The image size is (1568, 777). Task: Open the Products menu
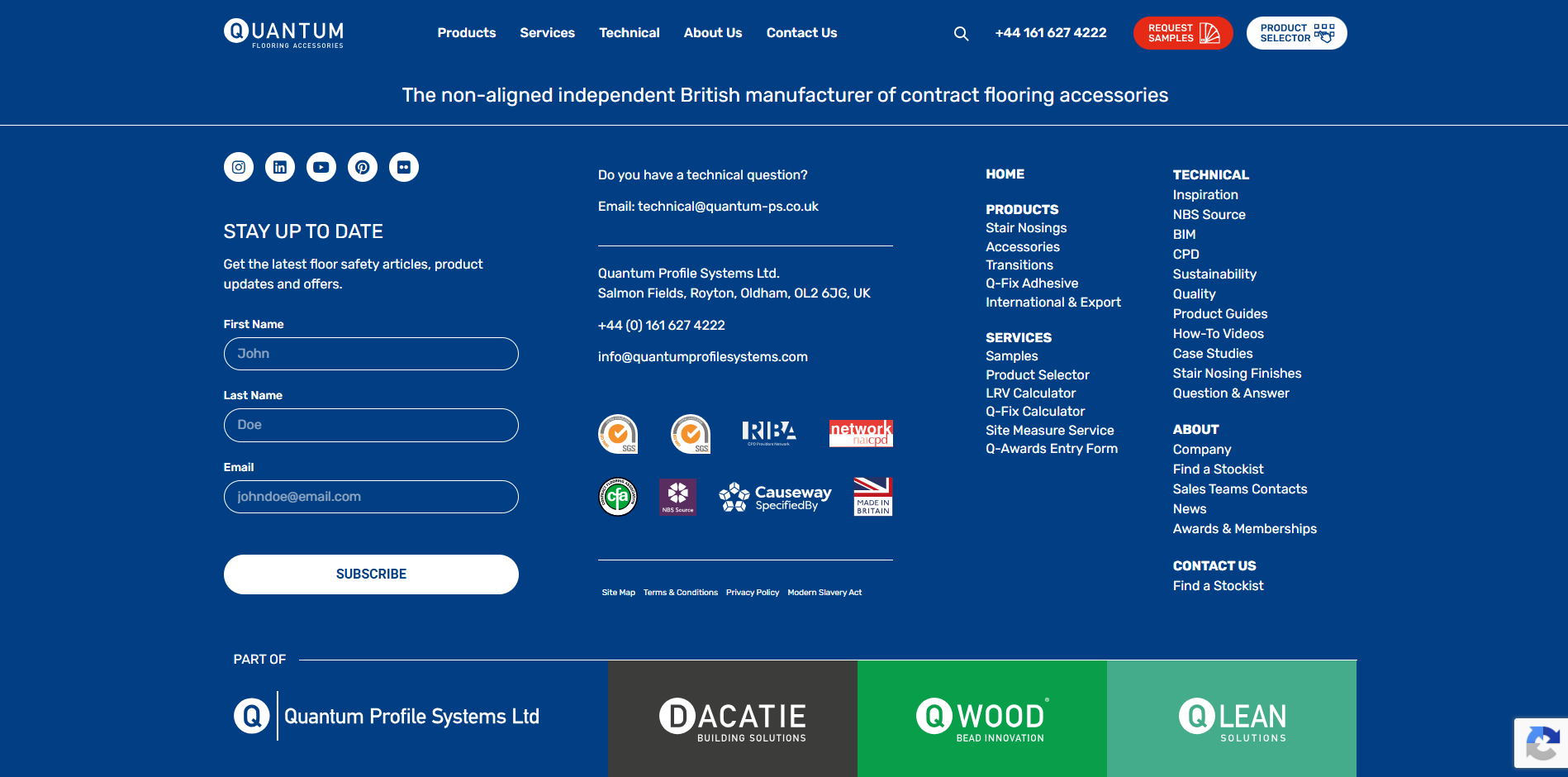467,33
